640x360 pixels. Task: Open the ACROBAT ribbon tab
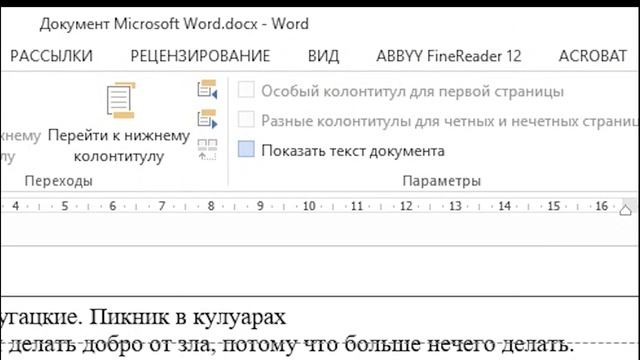[x=593, y=56]
